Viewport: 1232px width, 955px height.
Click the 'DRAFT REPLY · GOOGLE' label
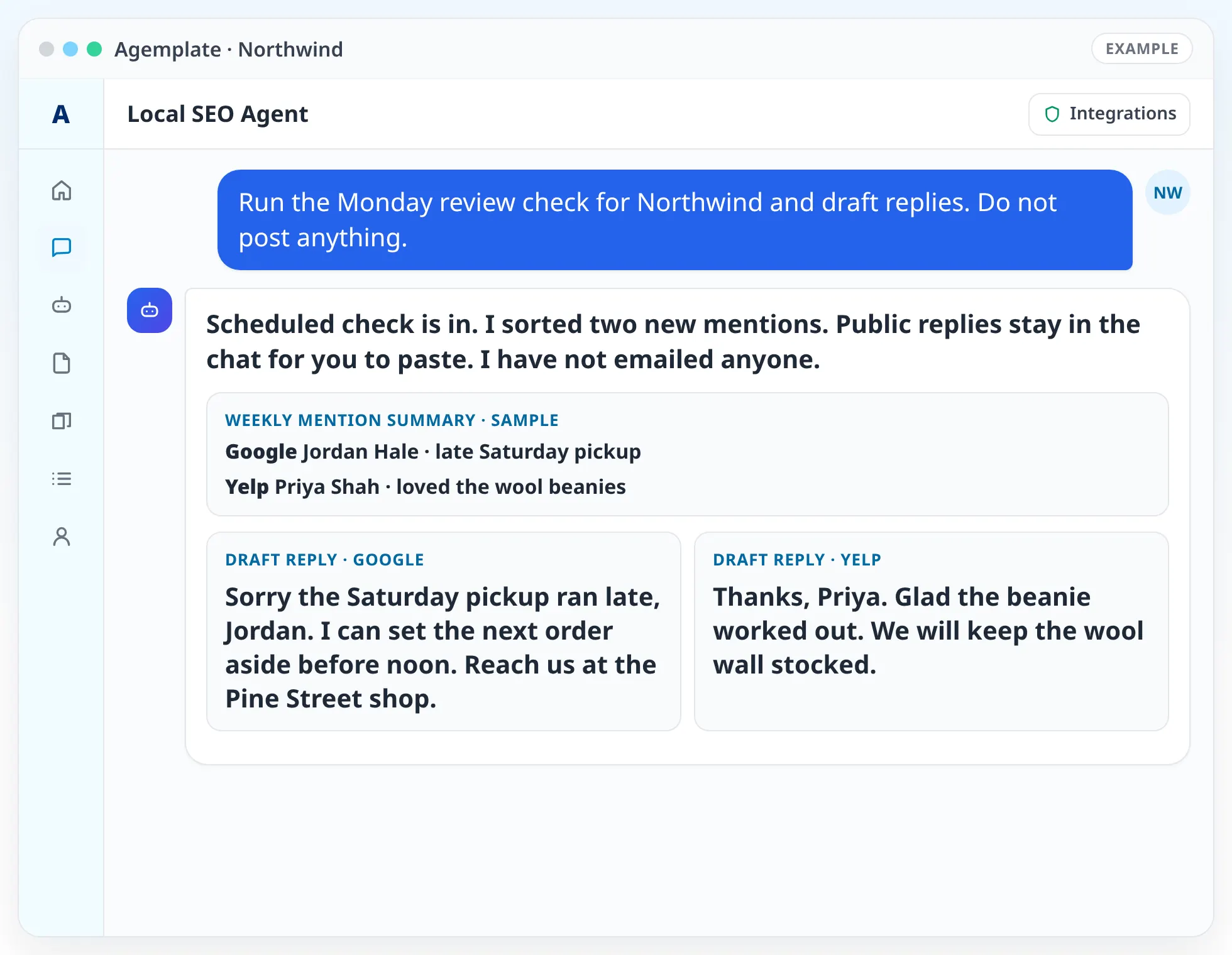click(x=324, y=560)
